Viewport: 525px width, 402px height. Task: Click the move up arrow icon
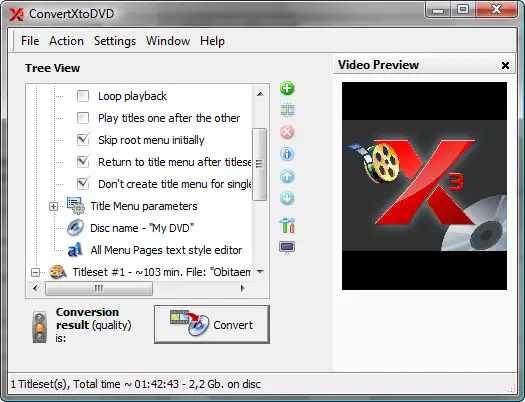point(287,176)
